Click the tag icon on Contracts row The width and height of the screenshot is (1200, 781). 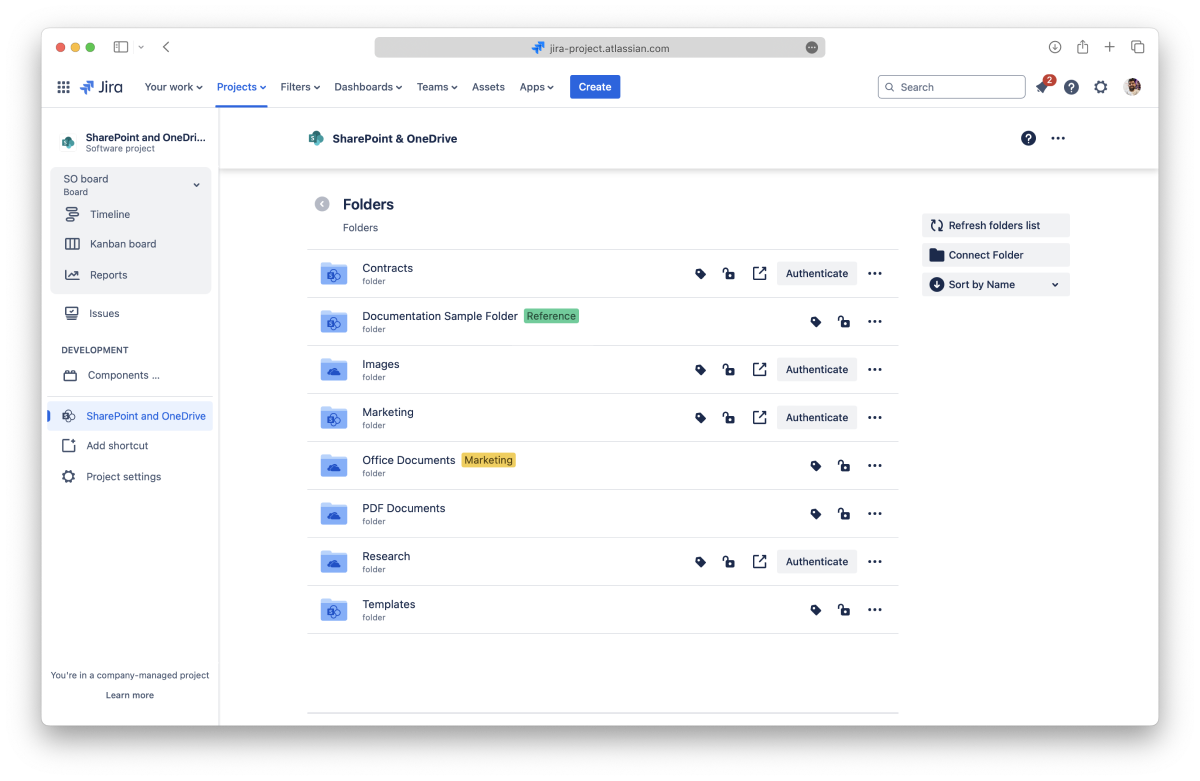(x=700, y=274)
